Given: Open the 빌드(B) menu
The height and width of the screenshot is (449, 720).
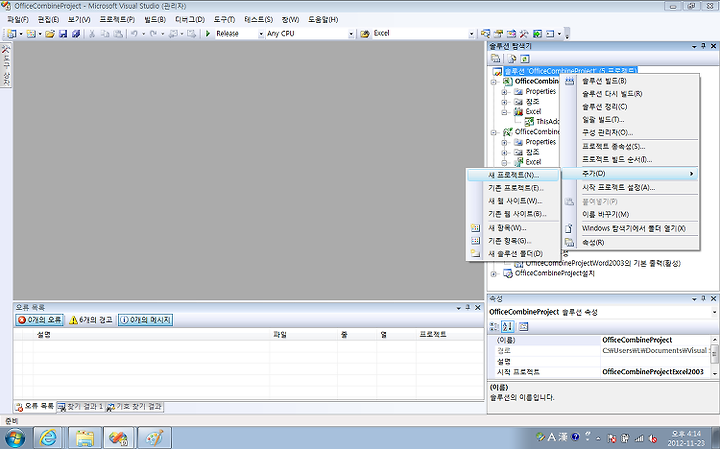Looking at the screenshot, I should click(155, 19).
